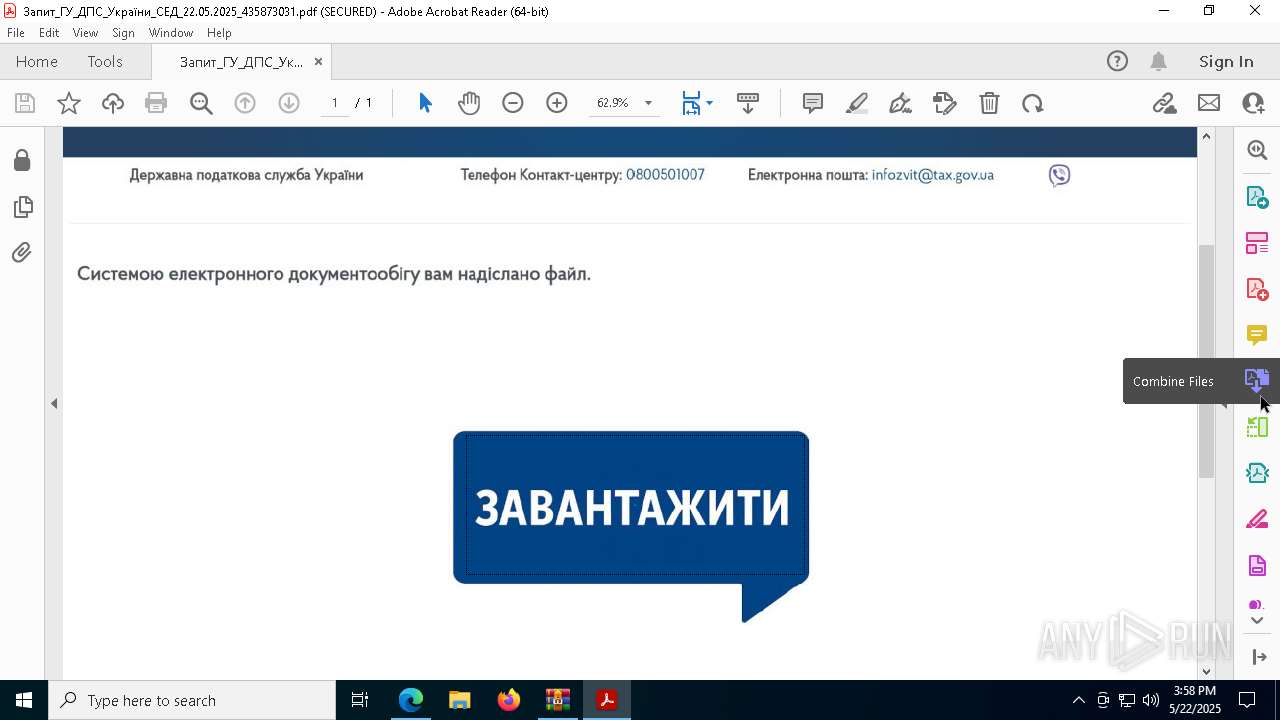This screenshot has width=1280, height=720.
Task: Close the Запит_ГУ_ДПС document tab
Action: pyautogui.click(x=318, y=62)
